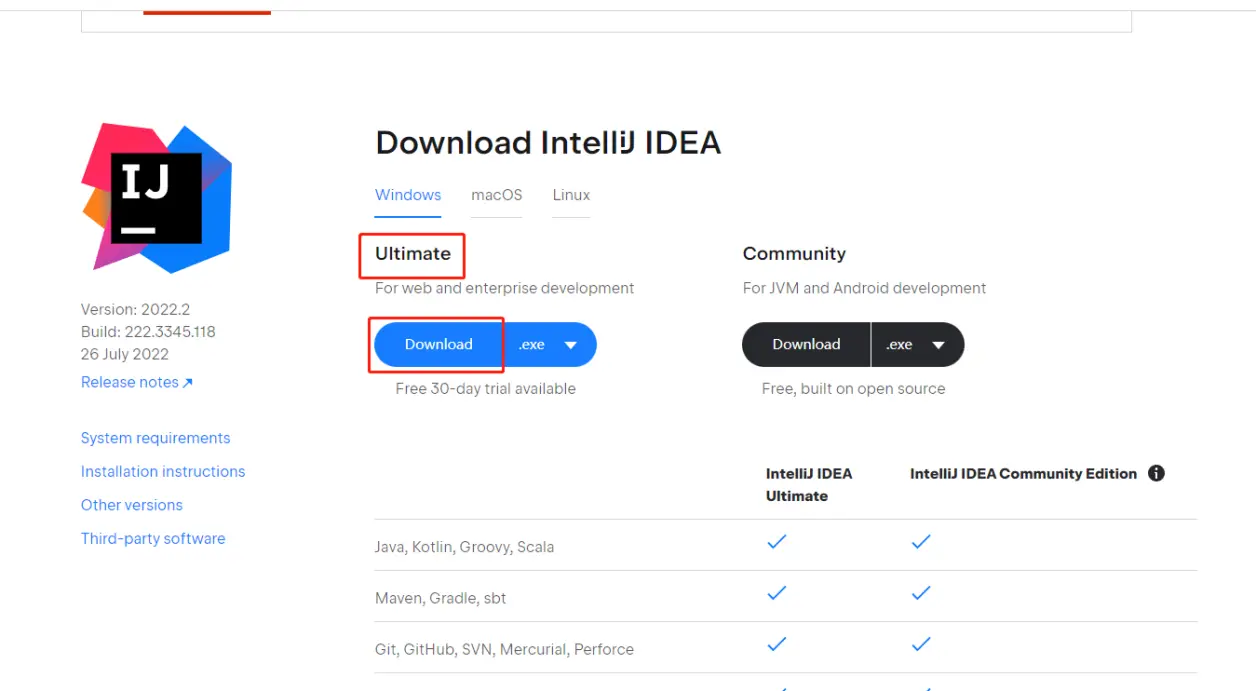Click Ultimate checkmark for Git, GitHub row
Screen dimensions: 1256x691
tap(776, 644)
